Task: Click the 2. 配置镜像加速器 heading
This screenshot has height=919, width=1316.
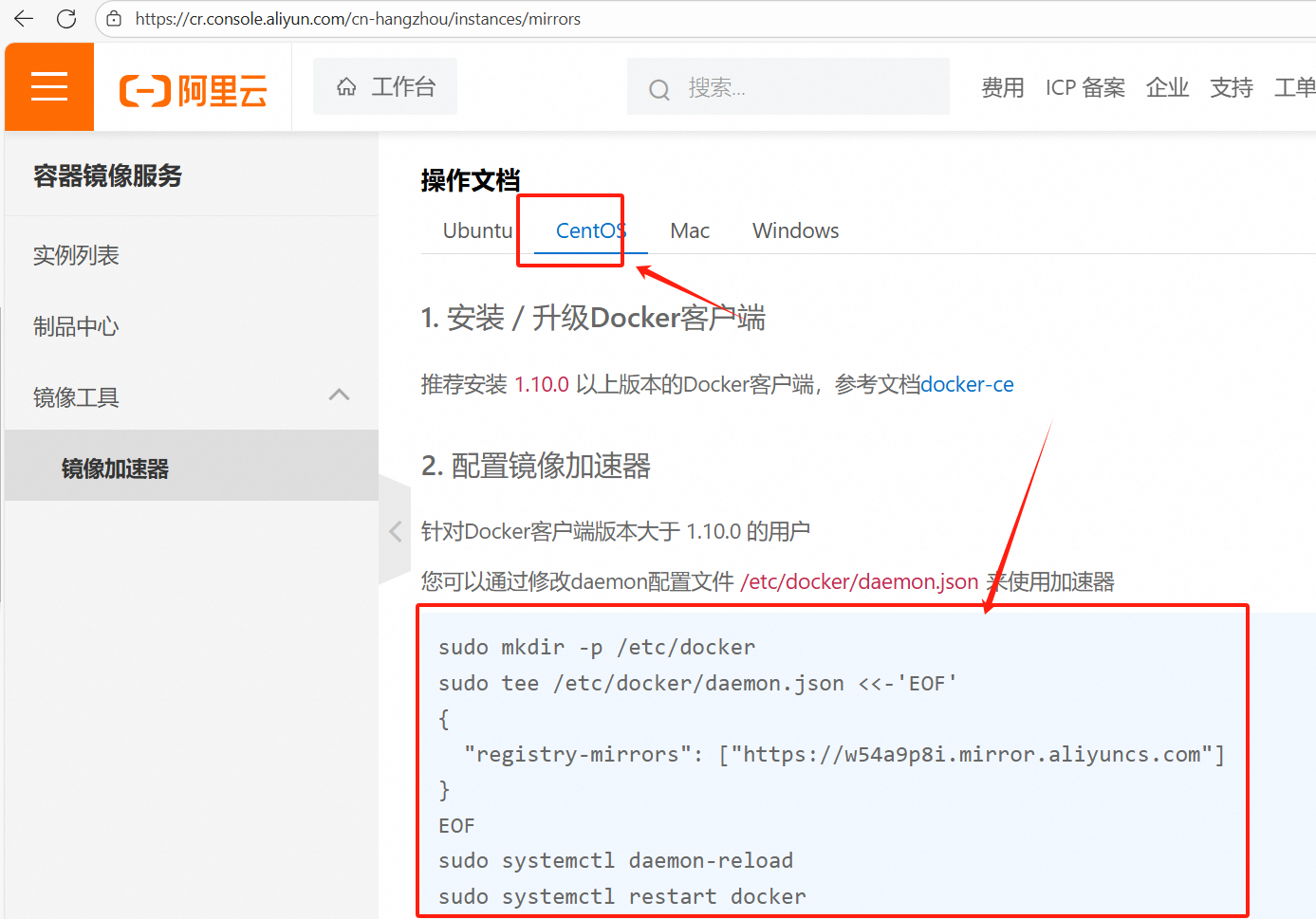Action: 536,466
